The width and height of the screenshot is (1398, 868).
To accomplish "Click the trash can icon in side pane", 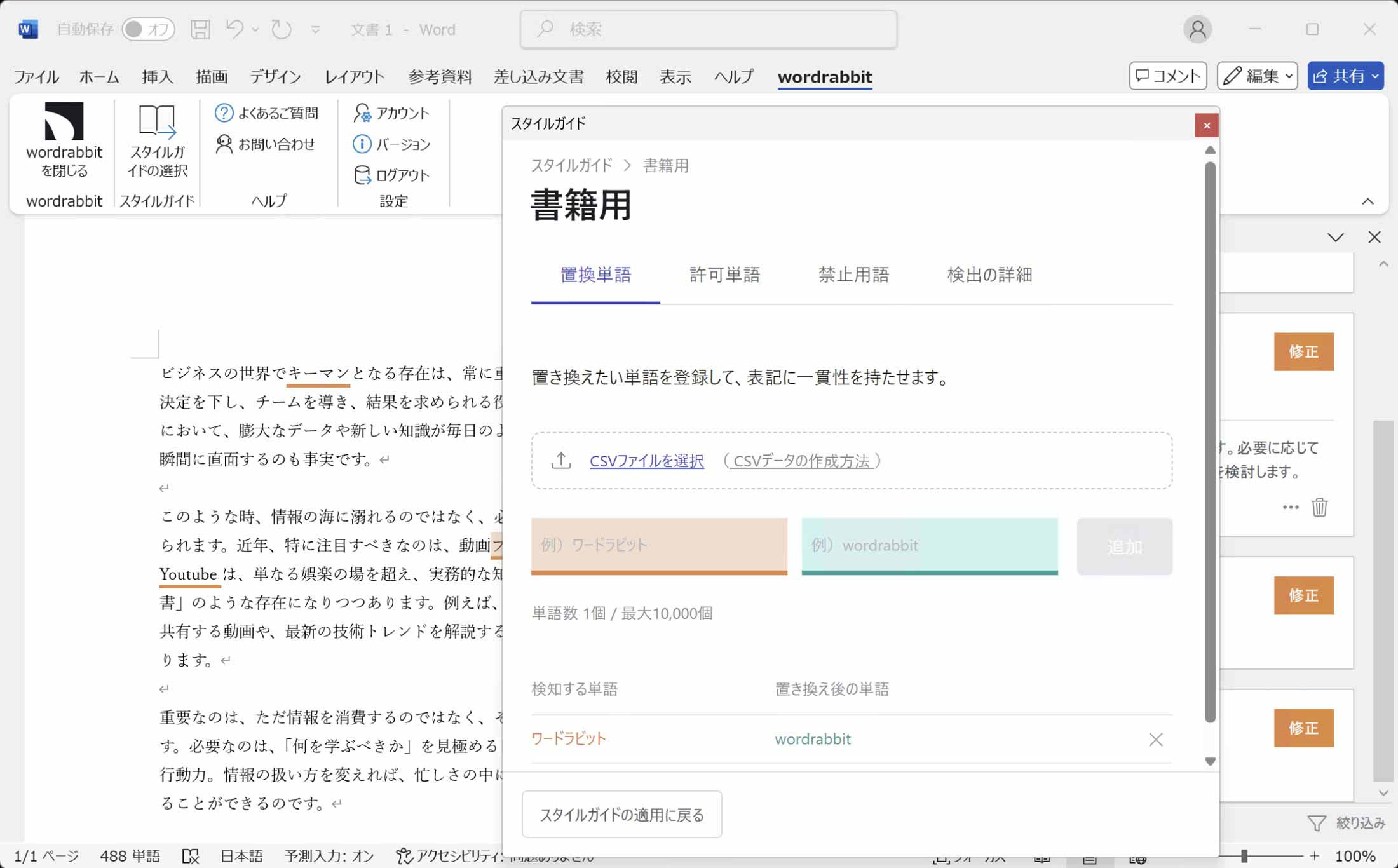I will tap(1320, 507).
